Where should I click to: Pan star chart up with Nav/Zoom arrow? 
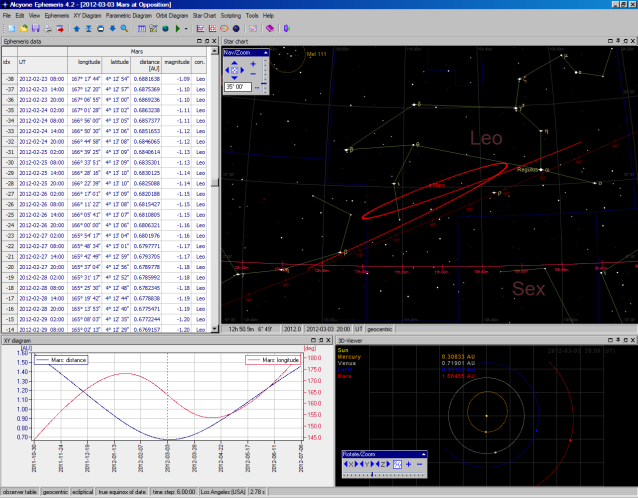point(235,63)
